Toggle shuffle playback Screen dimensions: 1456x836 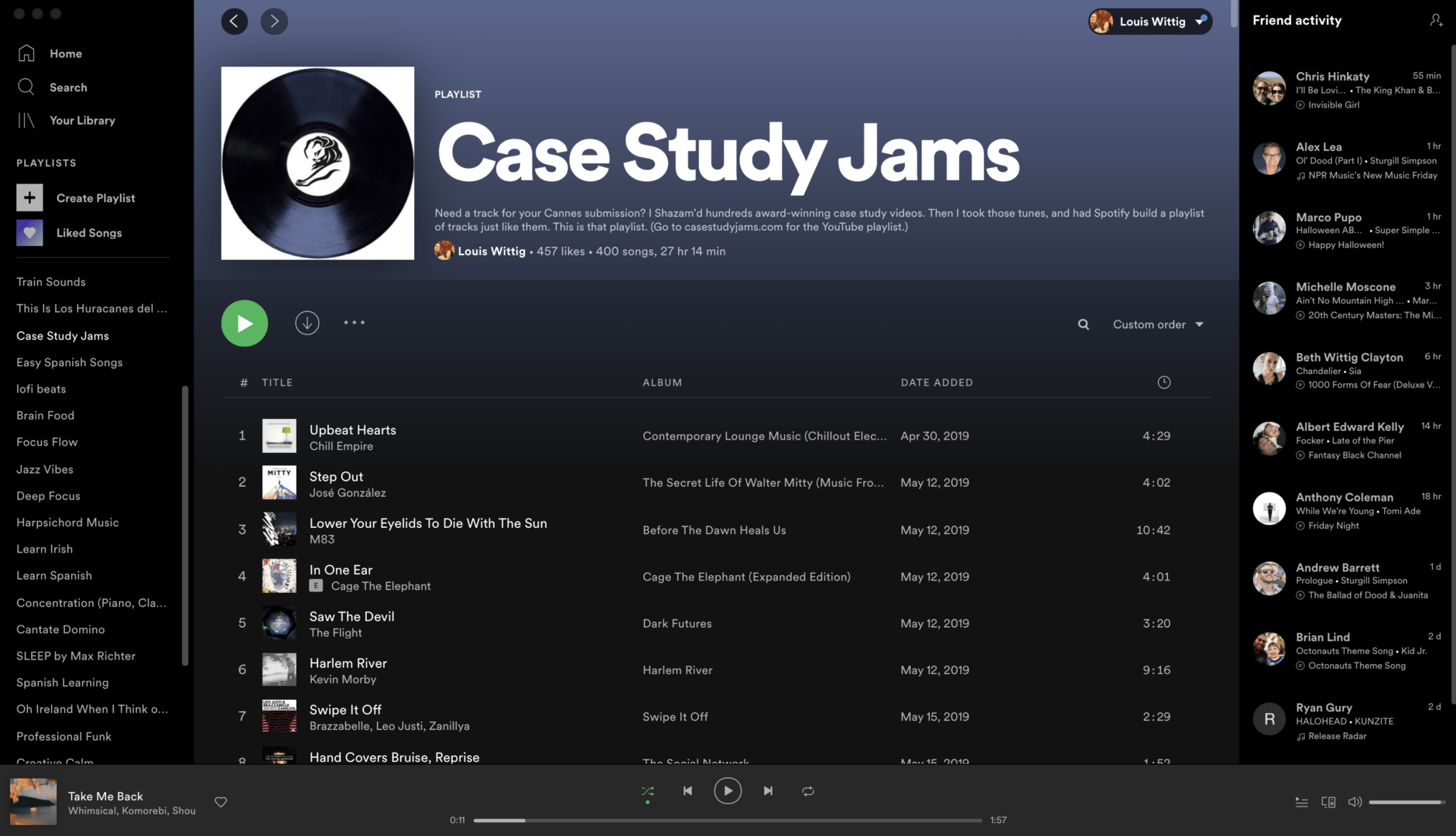tap(648, 791)
